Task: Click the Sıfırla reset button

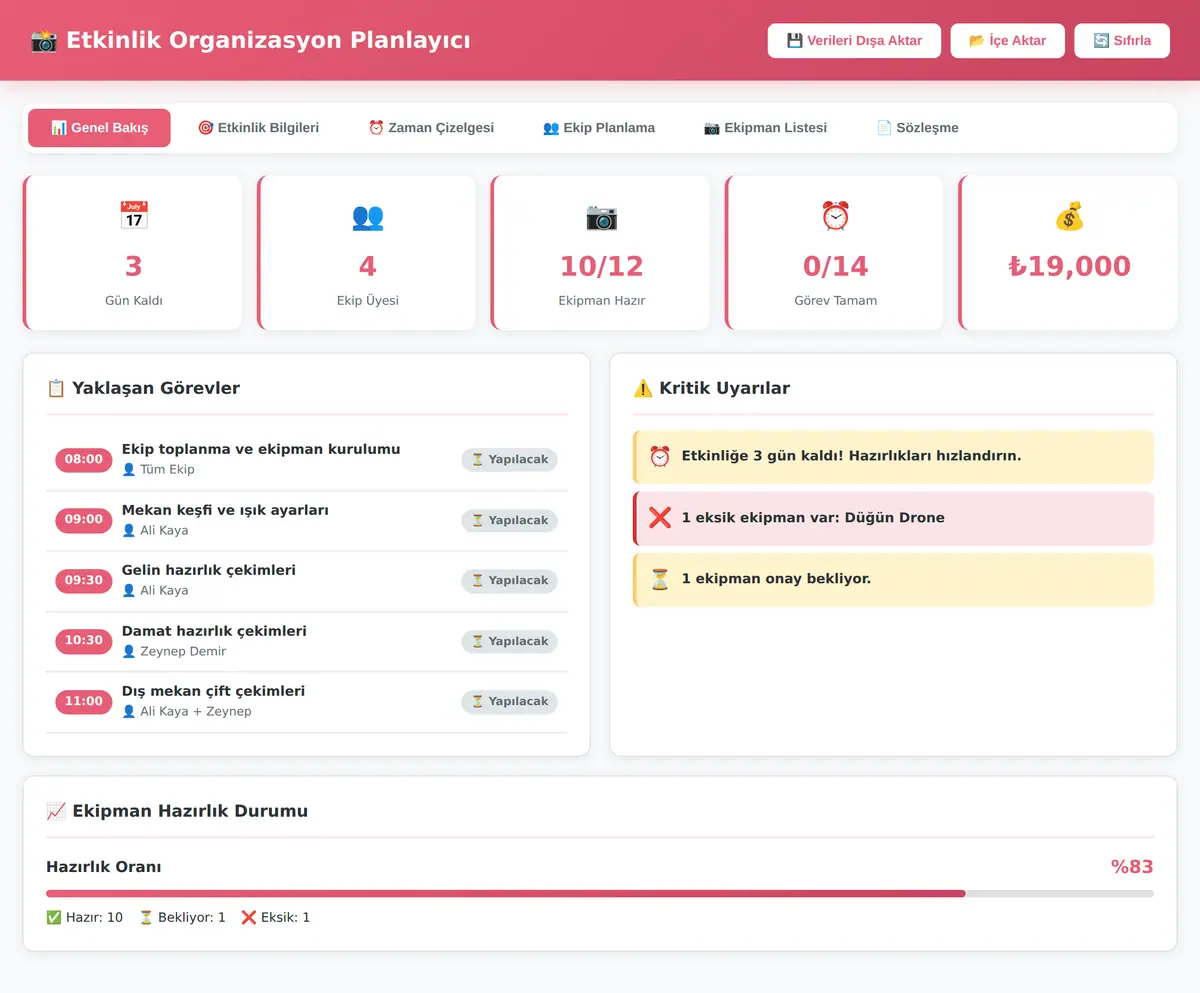Action: point(1122,41)
